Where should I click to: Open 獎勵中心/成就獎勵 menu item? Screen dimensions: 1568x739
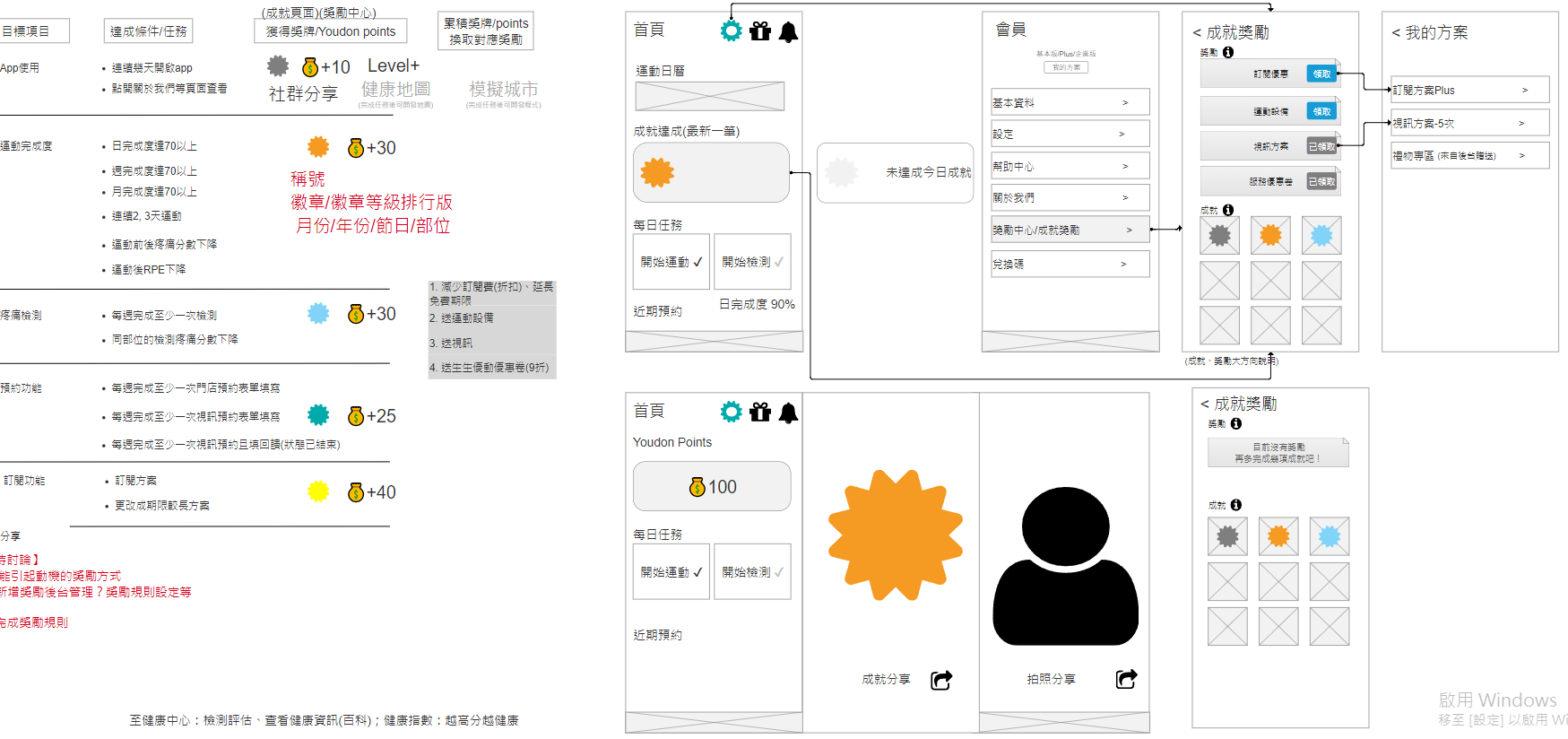[1070, 230]
